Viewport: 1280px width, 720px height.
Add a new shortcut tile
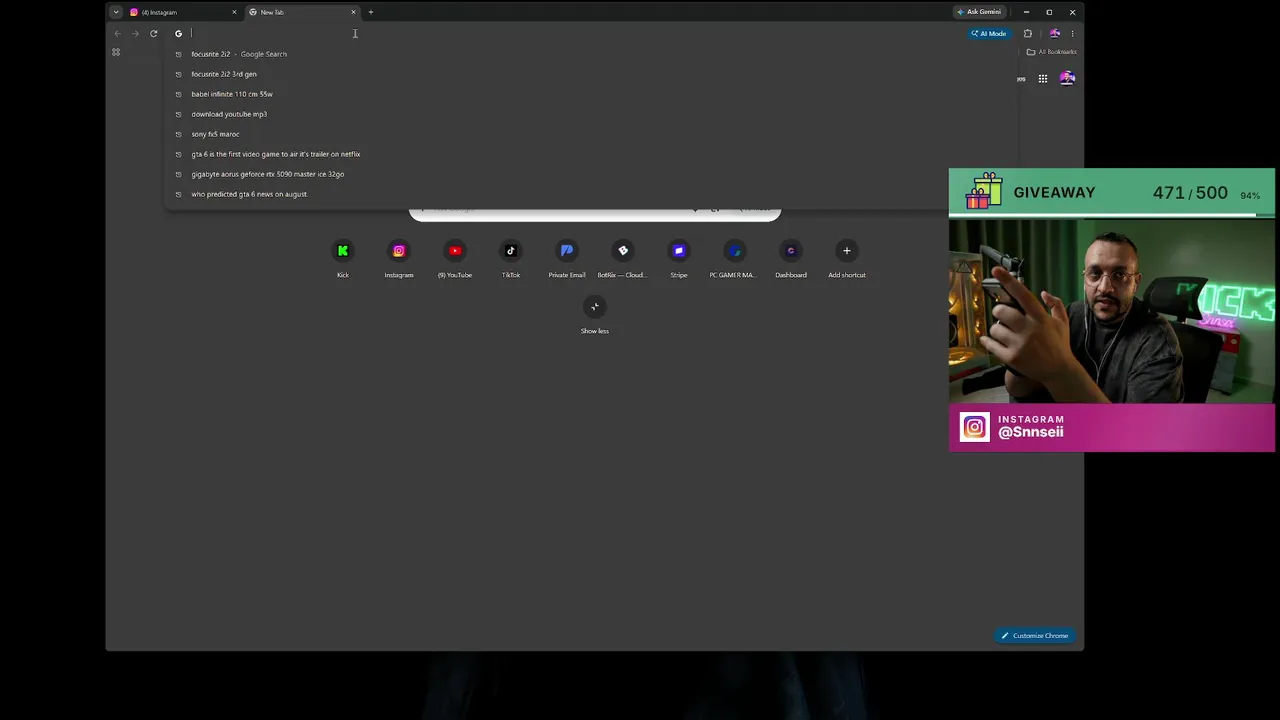[x=847, y=258]
